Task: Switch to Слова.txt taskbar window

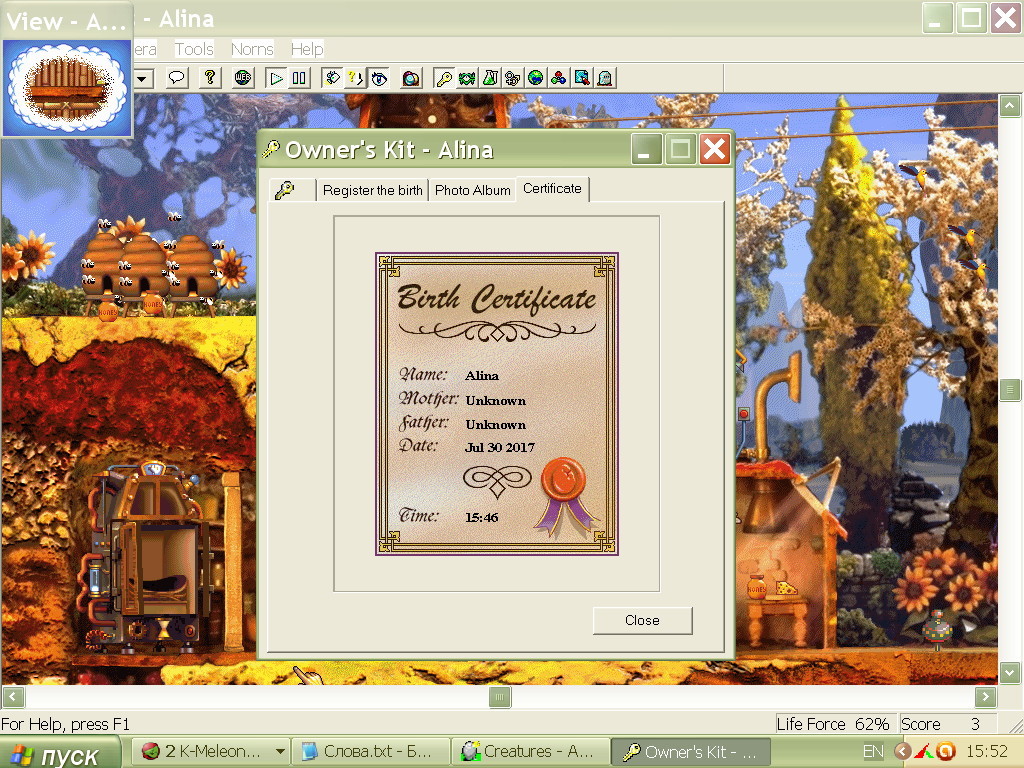Action: [370, 752]
